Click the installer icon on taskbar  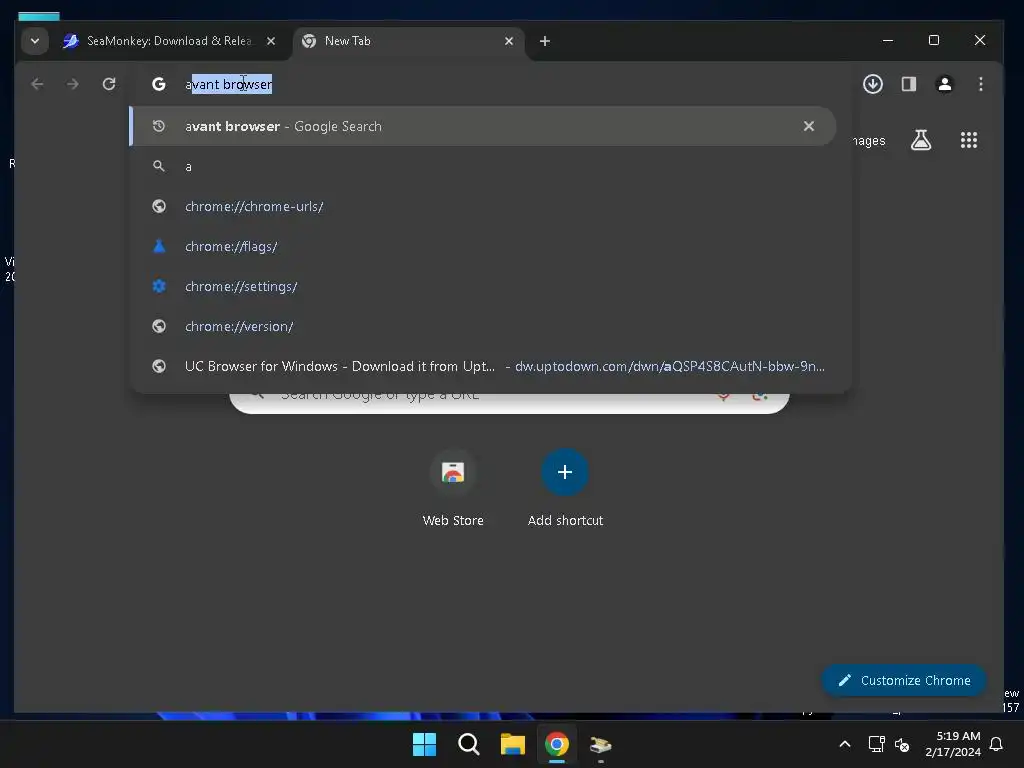(600, 744)
